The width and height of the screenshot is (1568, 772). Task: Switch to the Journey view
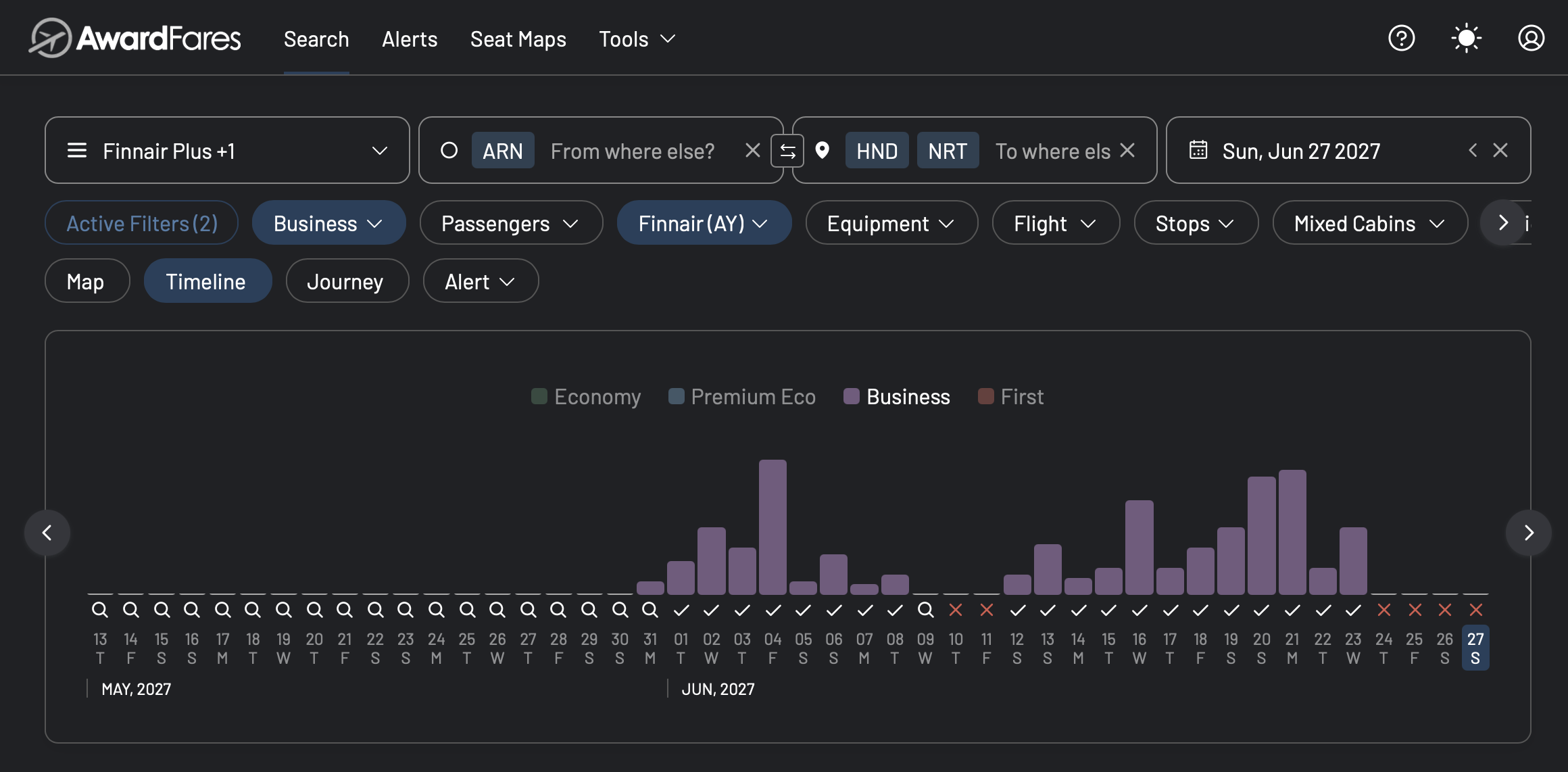(x=347, y=281)
